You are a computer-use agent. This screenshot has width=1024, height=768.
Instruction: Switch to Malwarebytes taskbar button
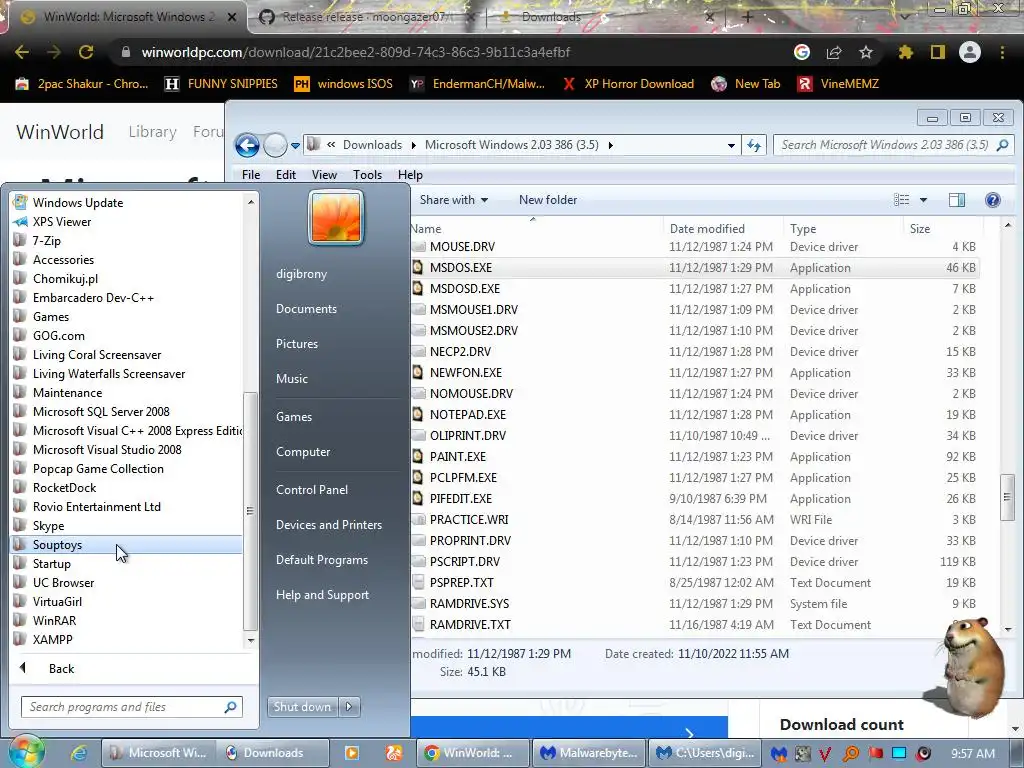pyautogui.click(x=590, y=753)
